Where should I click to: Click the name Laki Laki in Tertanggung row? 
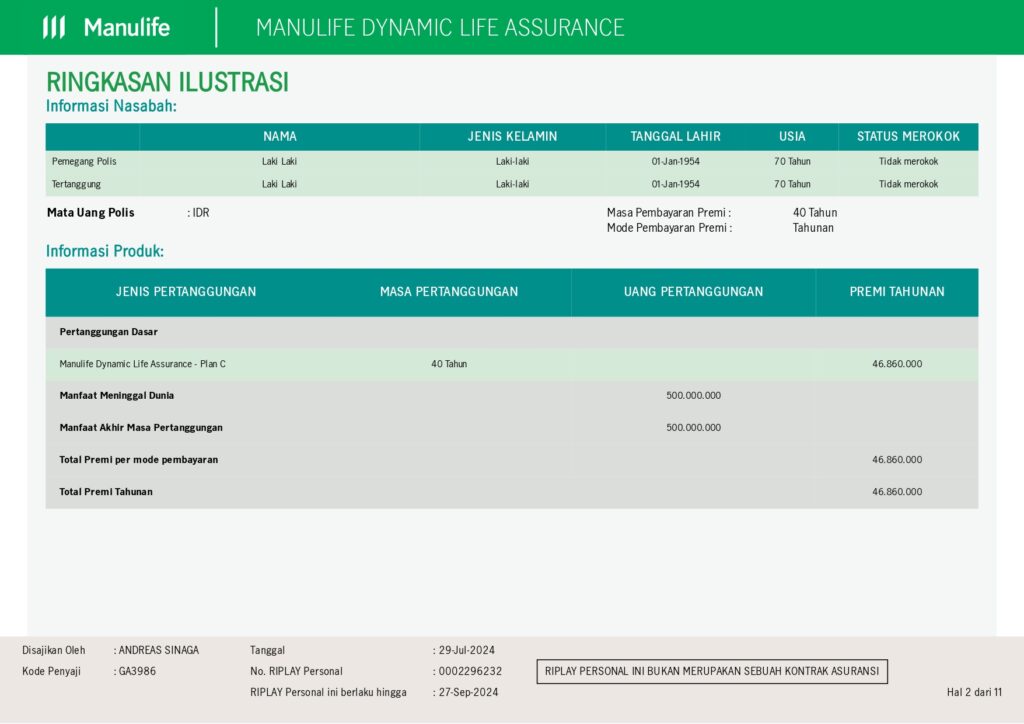coord(280,184)
